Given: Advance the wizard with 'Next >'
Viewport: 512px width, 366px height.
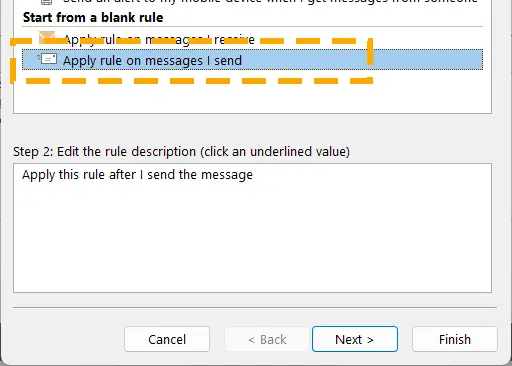Looking at the screenshot, I should tap(355, 339).
